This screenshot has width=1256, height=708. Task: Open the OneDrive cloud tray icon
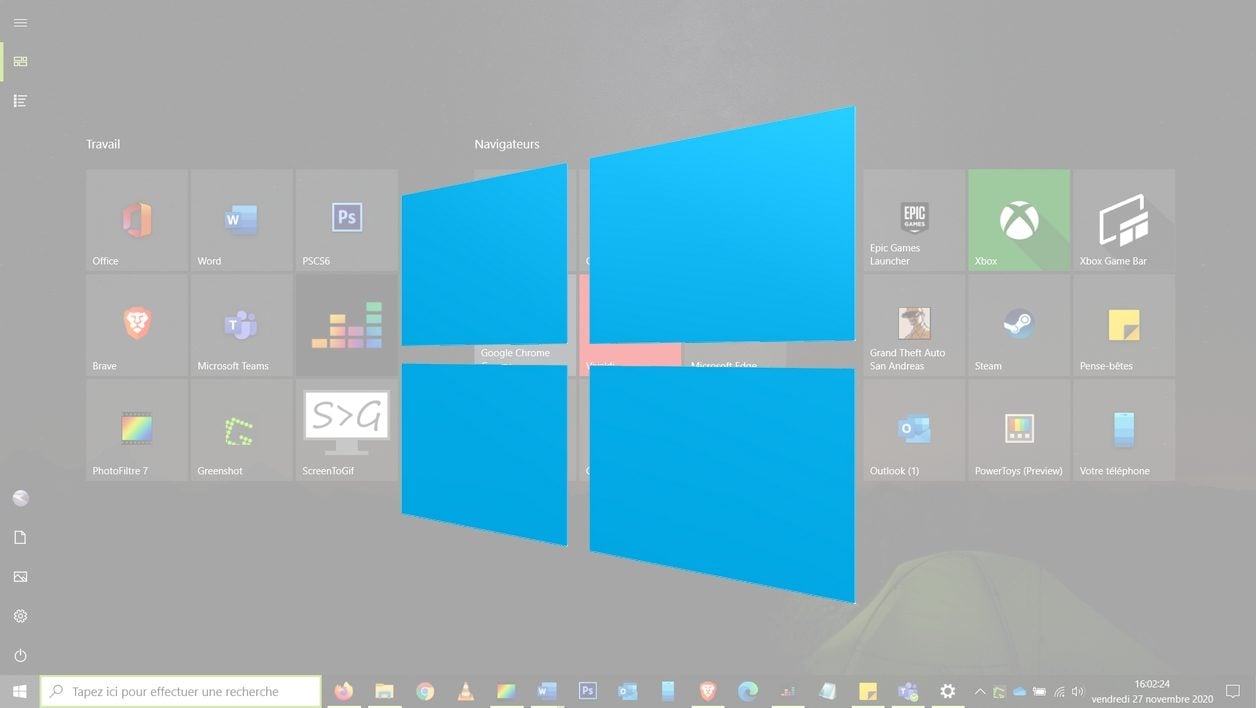(x=1020, y=691)
